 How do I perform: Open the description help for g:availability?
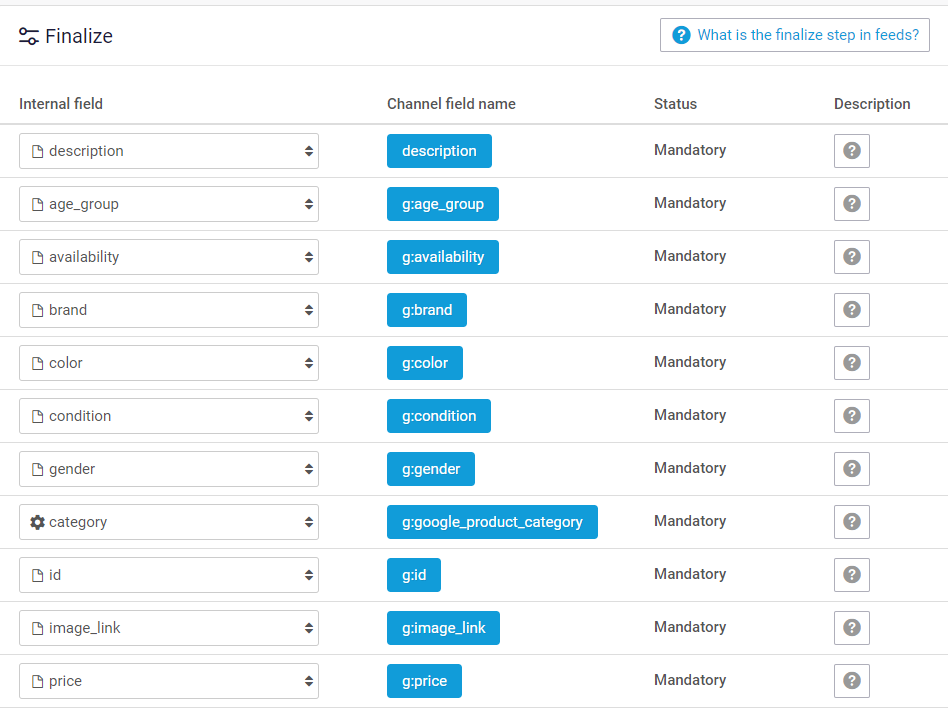click(x=851, y=257)
